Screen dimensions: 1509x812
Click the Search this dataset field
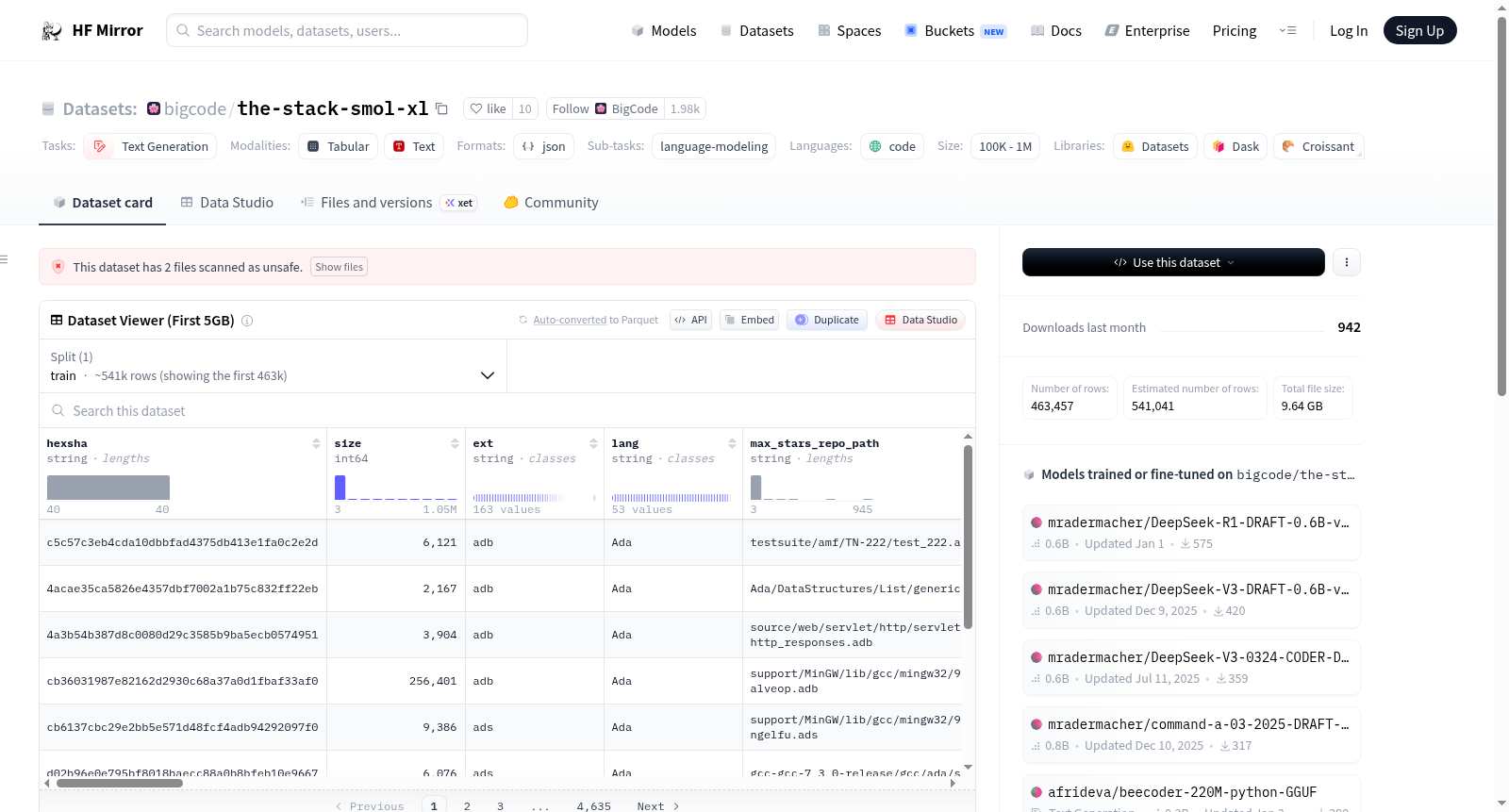point(507,411)
